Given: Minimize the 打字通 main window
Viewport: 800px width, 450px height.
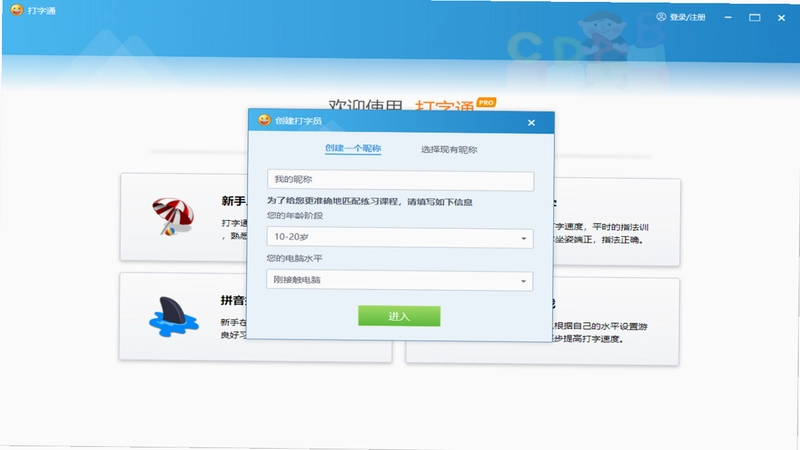Looking at the screenshot, I should [728, 17].
